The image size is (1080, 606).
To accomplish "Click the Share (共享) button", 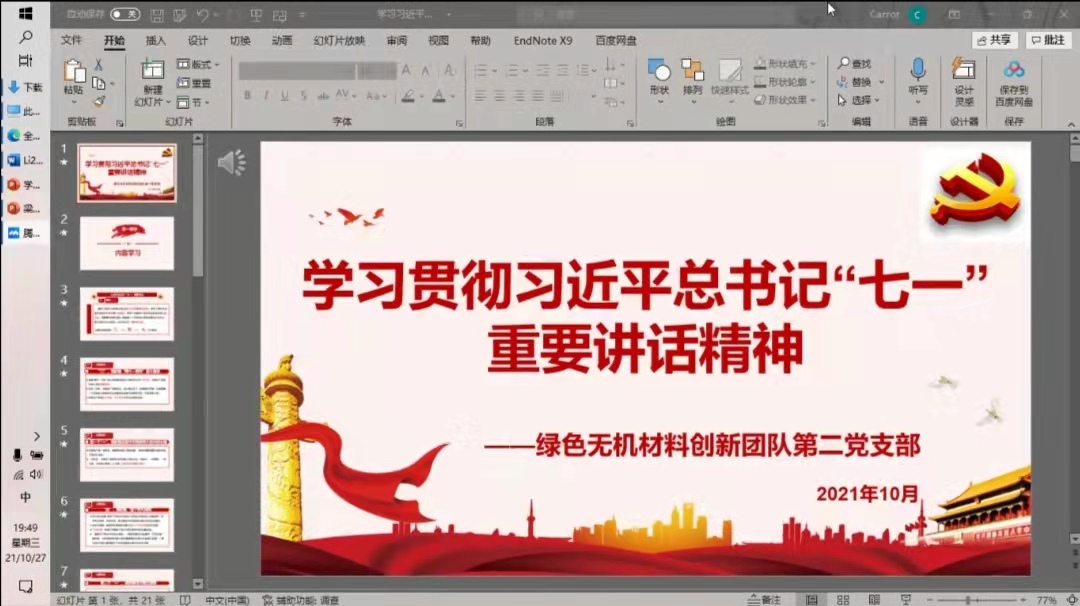I will [994, 40].
